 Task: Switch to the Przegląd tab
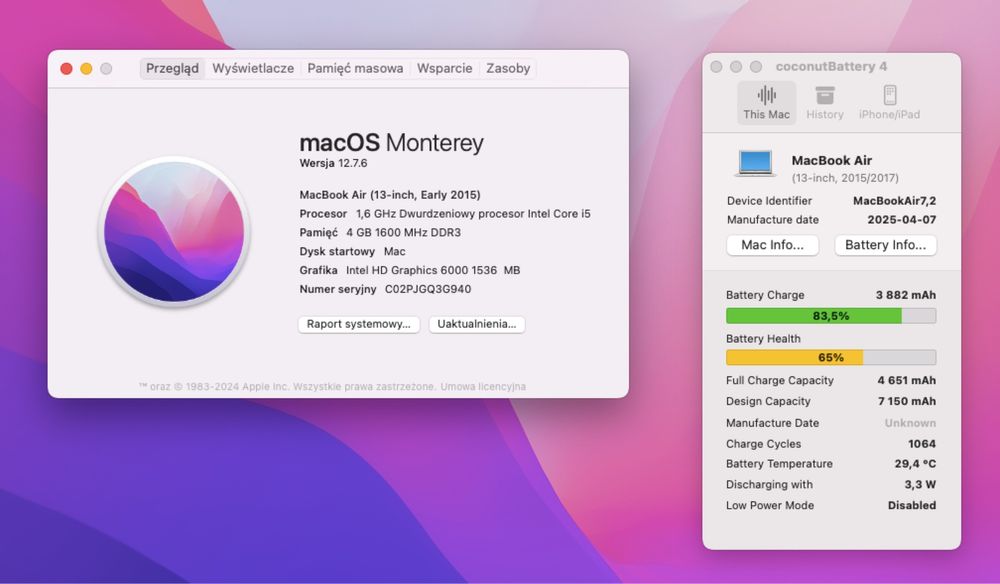(x=172, y=68)
